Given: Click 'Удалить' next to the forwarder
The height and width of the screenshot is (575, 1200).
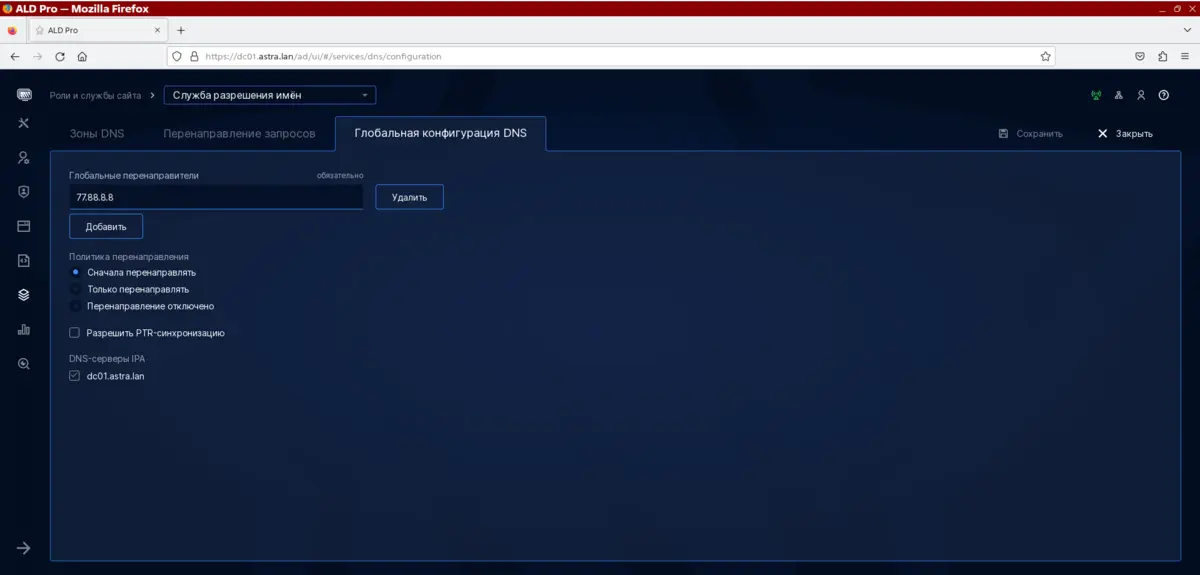Looking at the screenshot, I should (409, 197).
